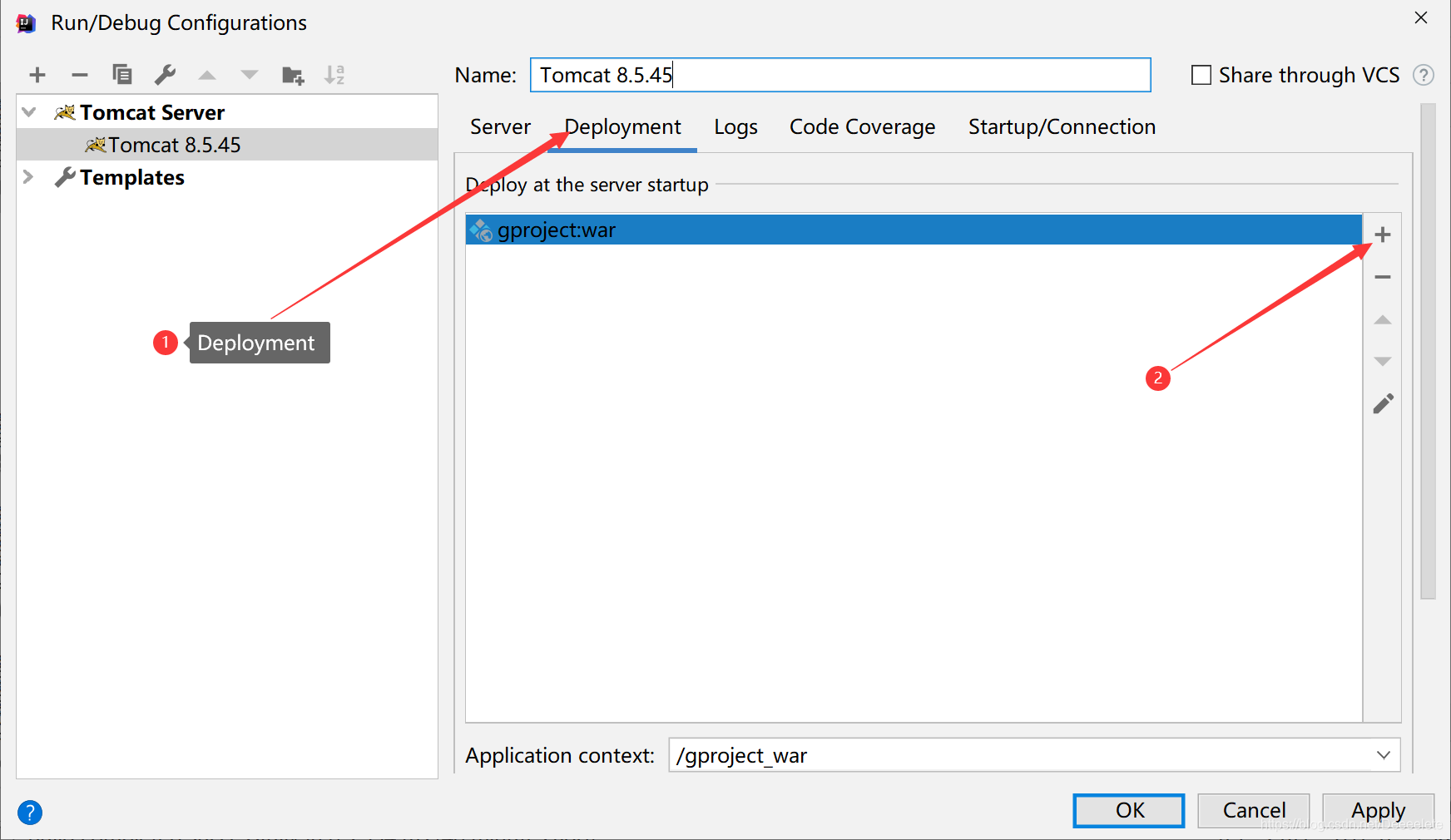This screenshot has height=840, width=1451.
Task: Select the Templates item in tree
Action: pyautogui.click(x=227, y=177)
